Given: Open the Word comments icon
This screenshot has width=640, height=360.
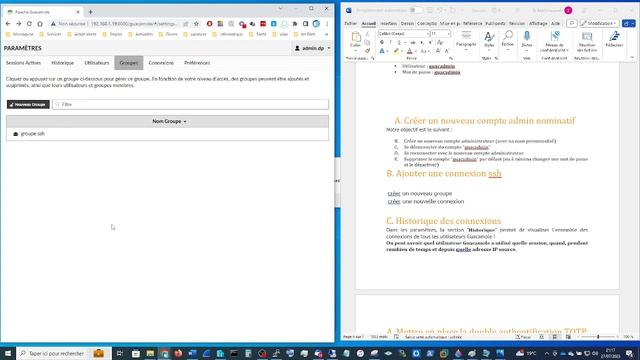Looking at the screenshot, I should (x=572, y=24).
